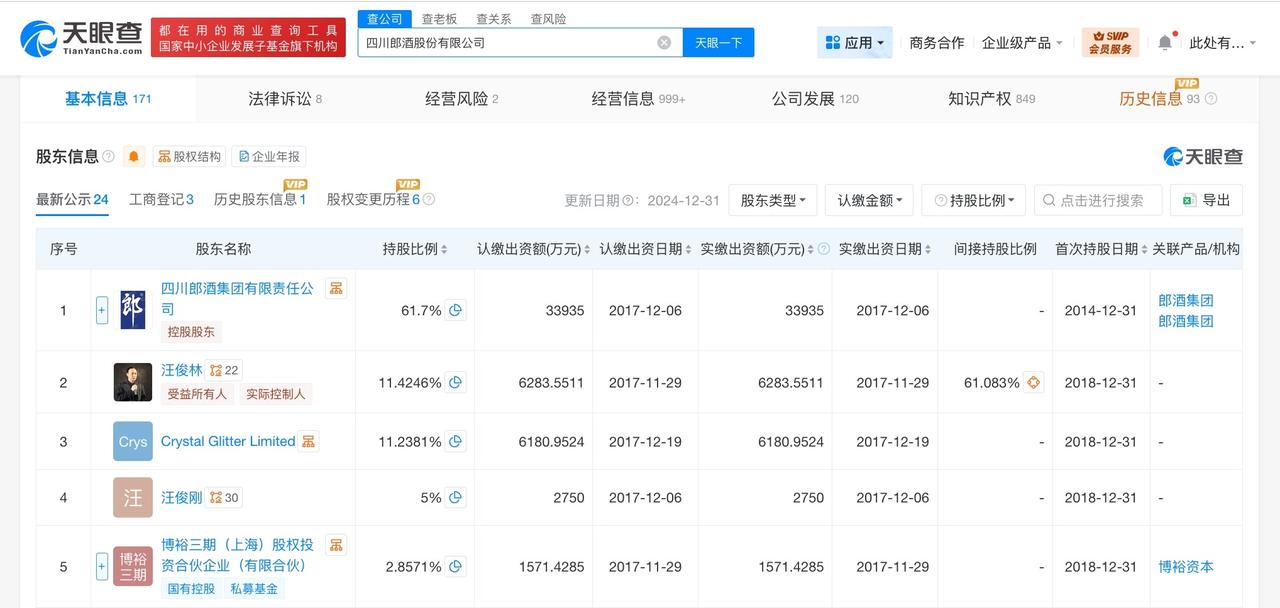Image resolution: width=1280 pixels, height=608 pixels.
Task: Click 汪俊林's related companies badge 22
Action: click(224, 370)
